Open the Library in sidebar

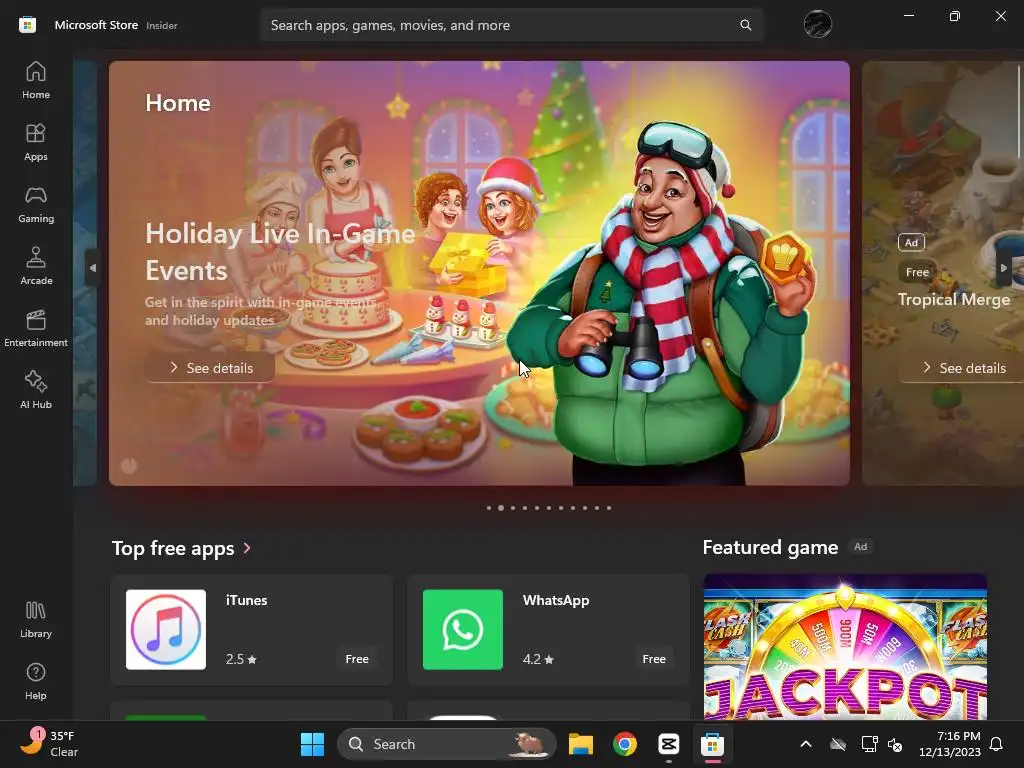[x=36, y=620]
